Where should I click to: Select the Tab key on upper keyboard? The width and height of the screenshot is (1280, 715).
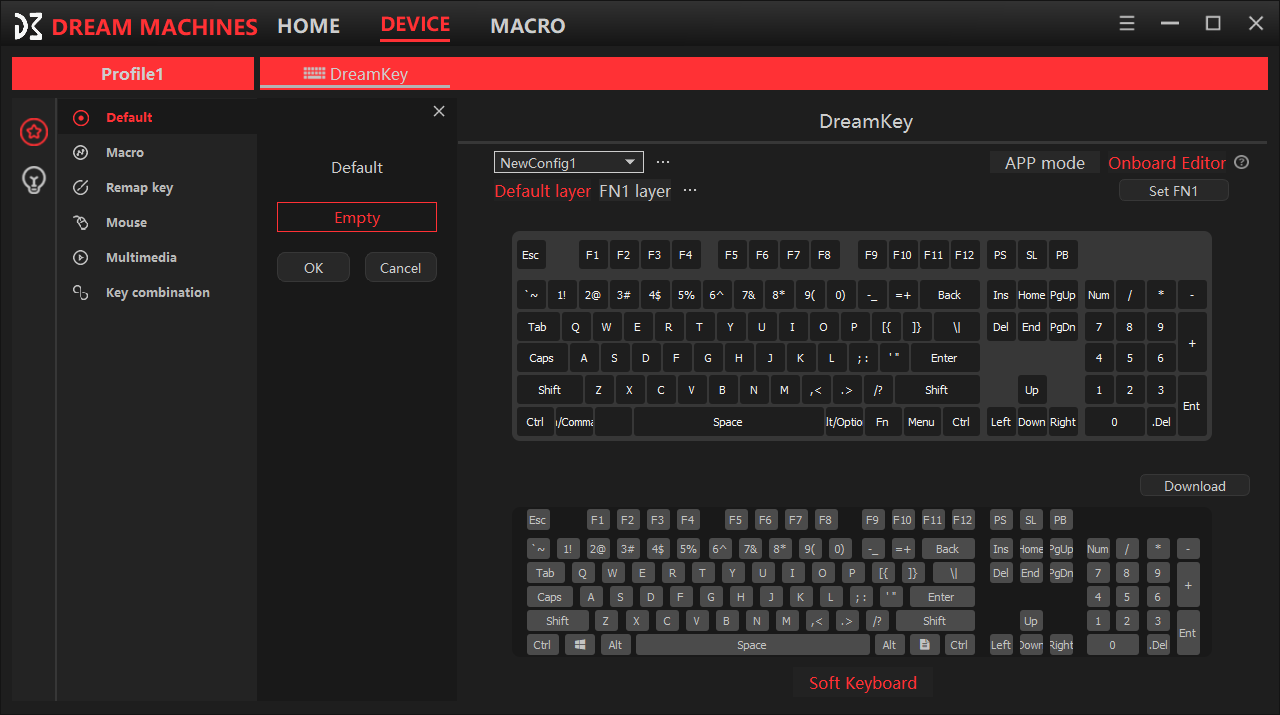(x=538, y=327)
